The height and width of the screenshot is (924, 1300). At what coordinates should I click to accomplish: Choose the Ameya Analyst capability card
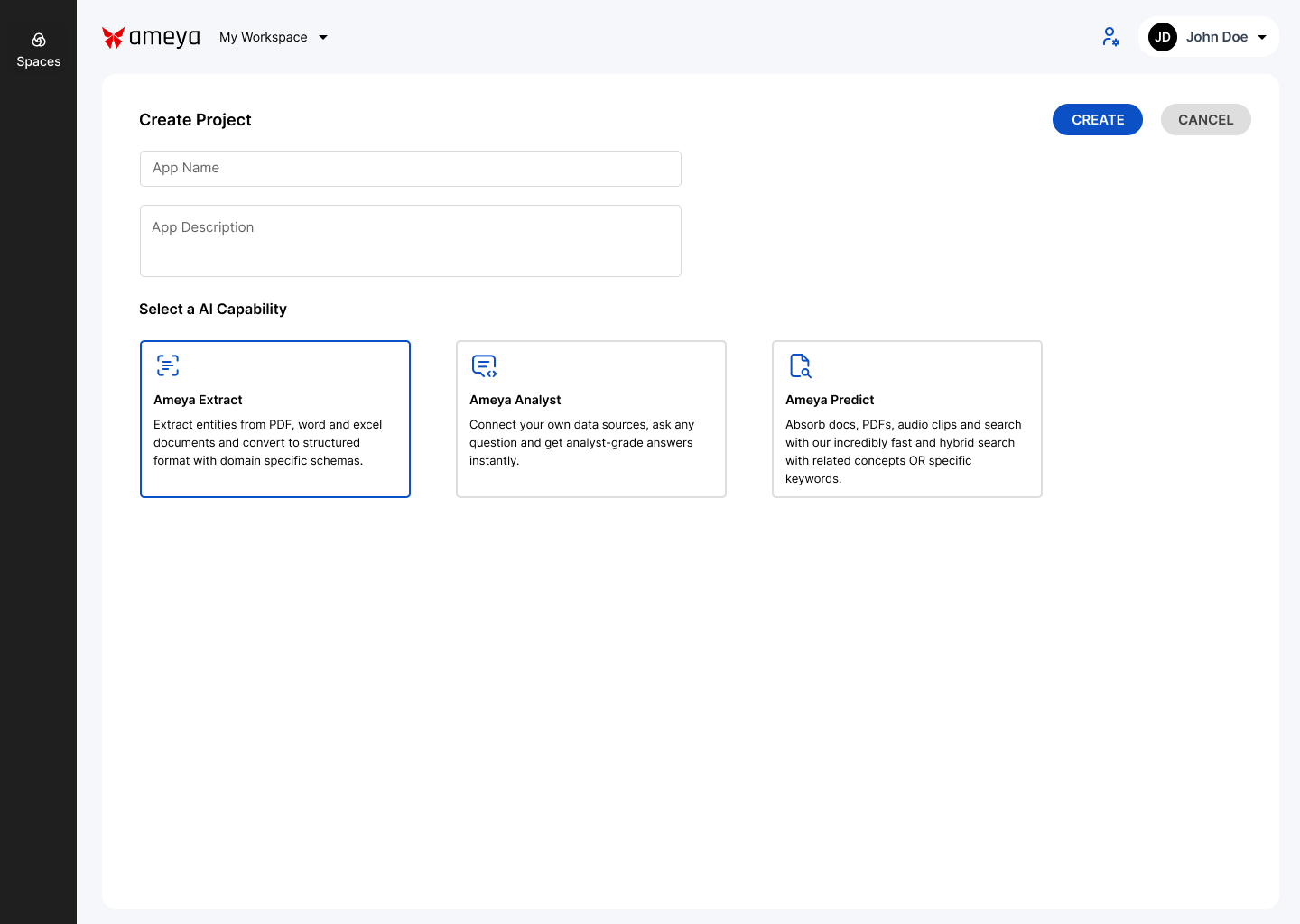coord(591,419)
